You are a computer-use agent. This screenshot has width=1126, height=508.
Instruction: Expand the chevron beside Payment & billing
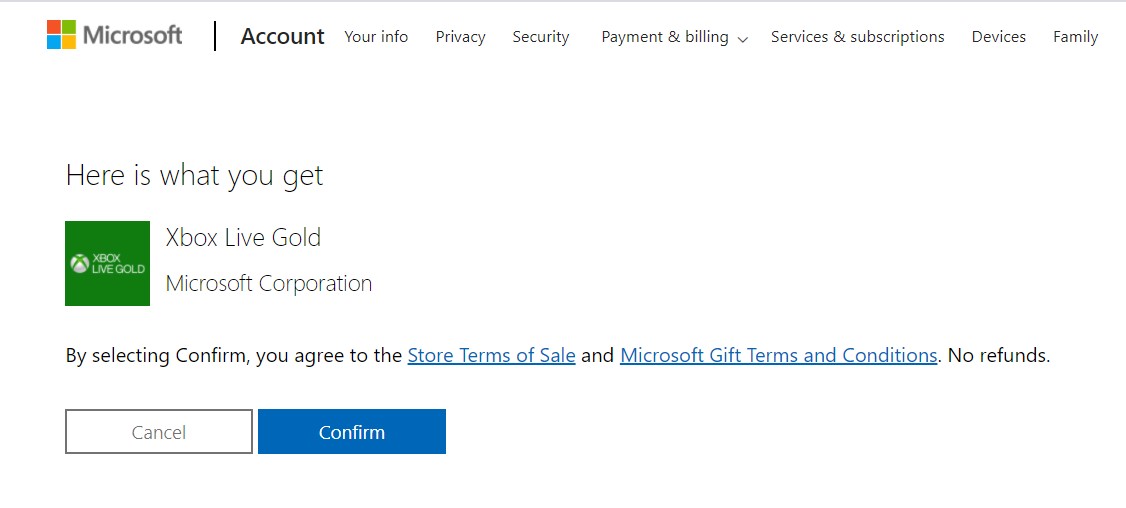pos(743,40)
